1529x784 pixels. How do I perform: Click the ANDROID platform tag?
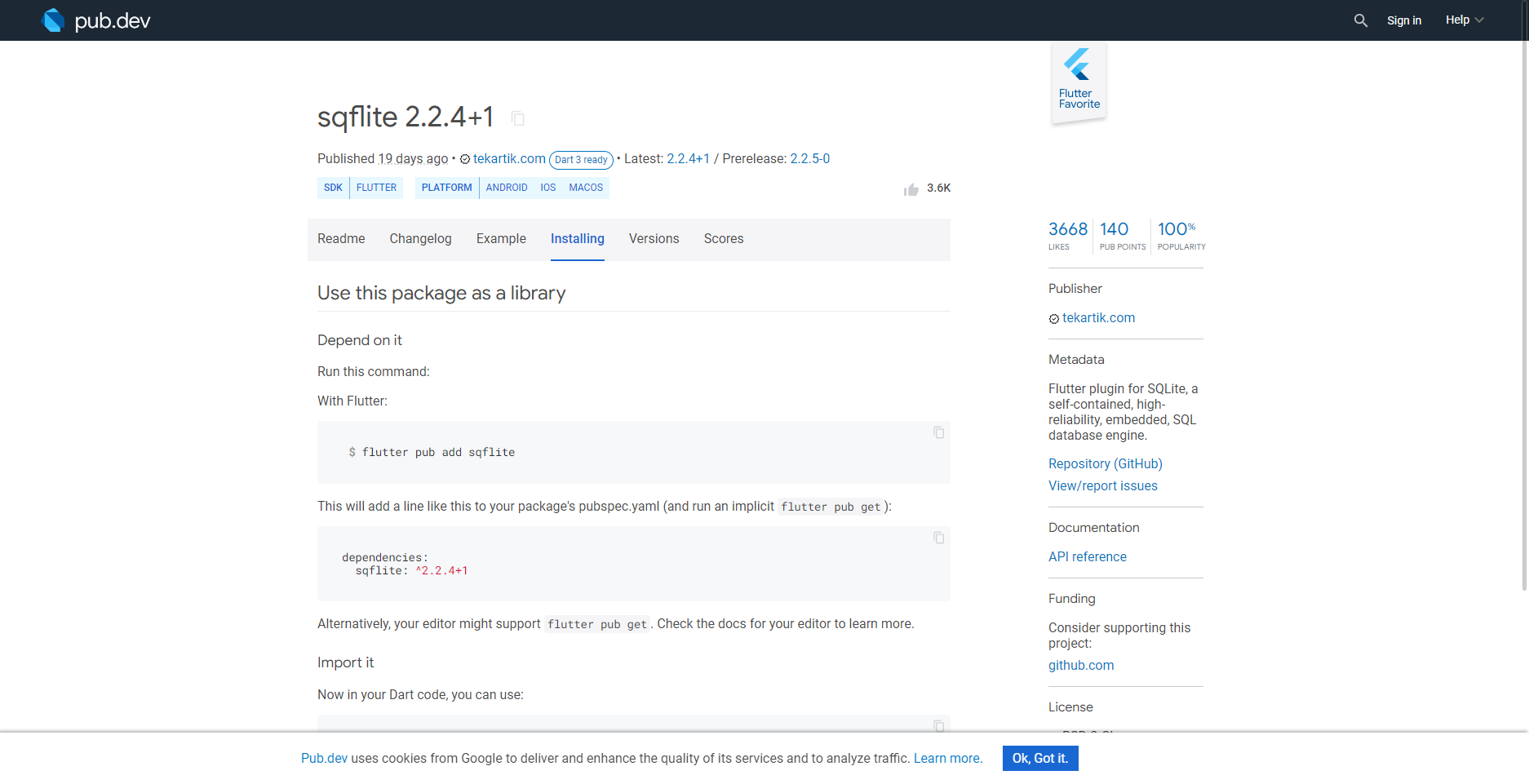[507, 188]
